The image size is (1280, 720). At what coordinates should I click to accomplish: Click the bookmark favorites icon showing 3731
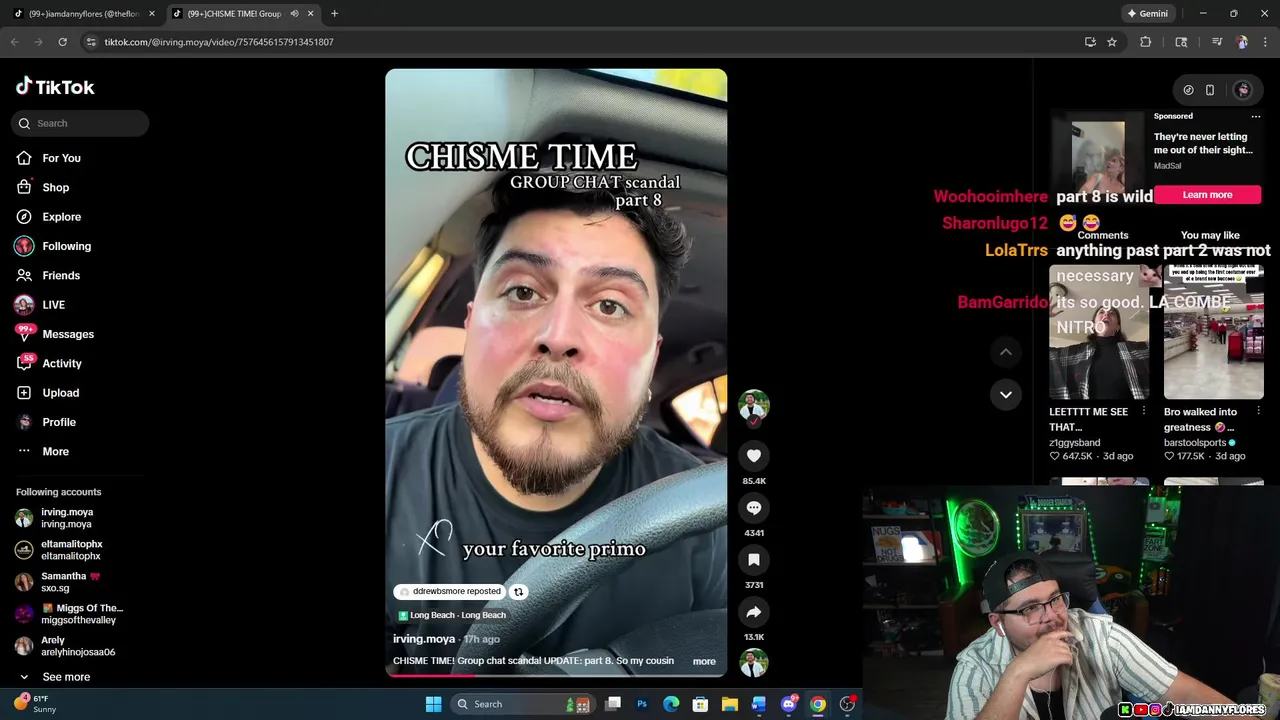(754, 560)
